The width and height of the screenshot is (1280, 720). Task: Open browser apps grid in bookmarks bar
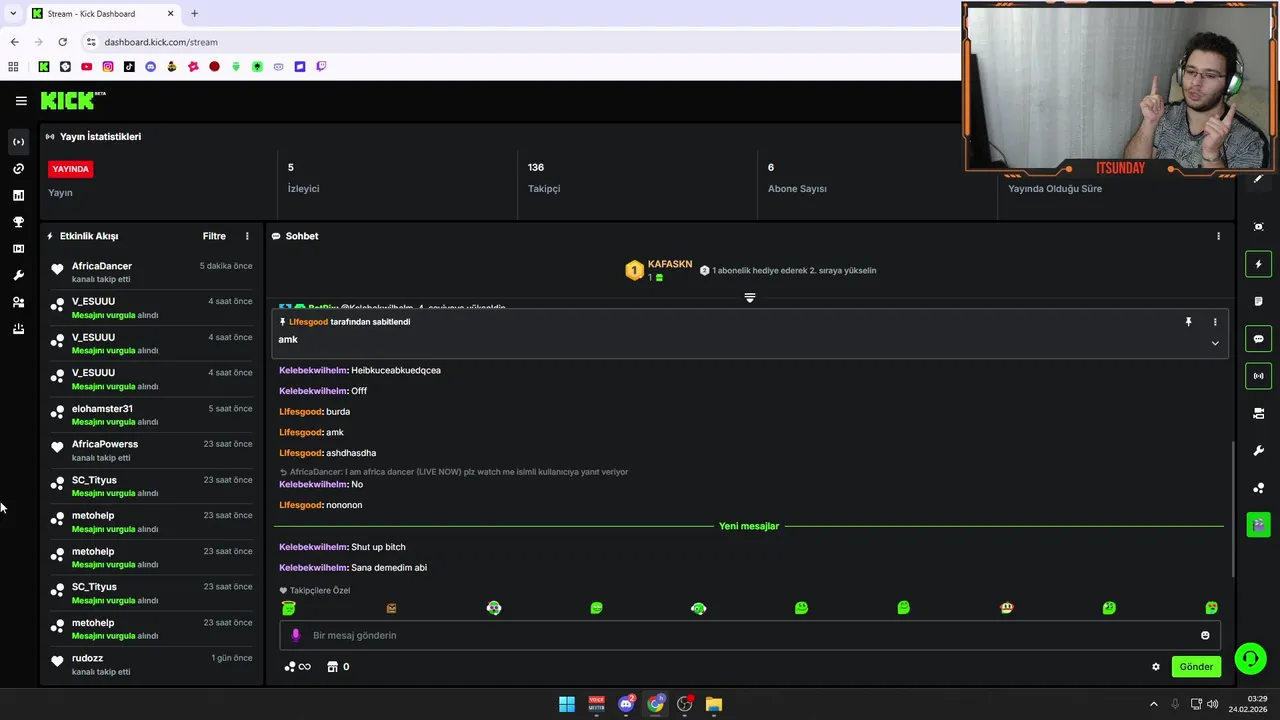coord(13,67)
